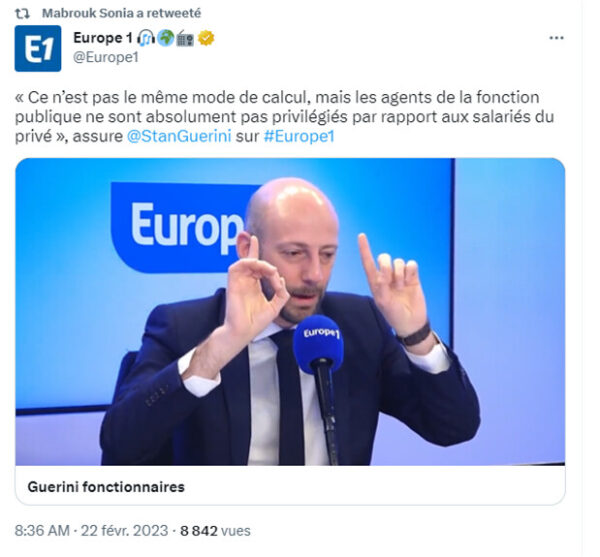Open the Europe 1 display name
Viewport: 600px width, 557px height.
103,38
